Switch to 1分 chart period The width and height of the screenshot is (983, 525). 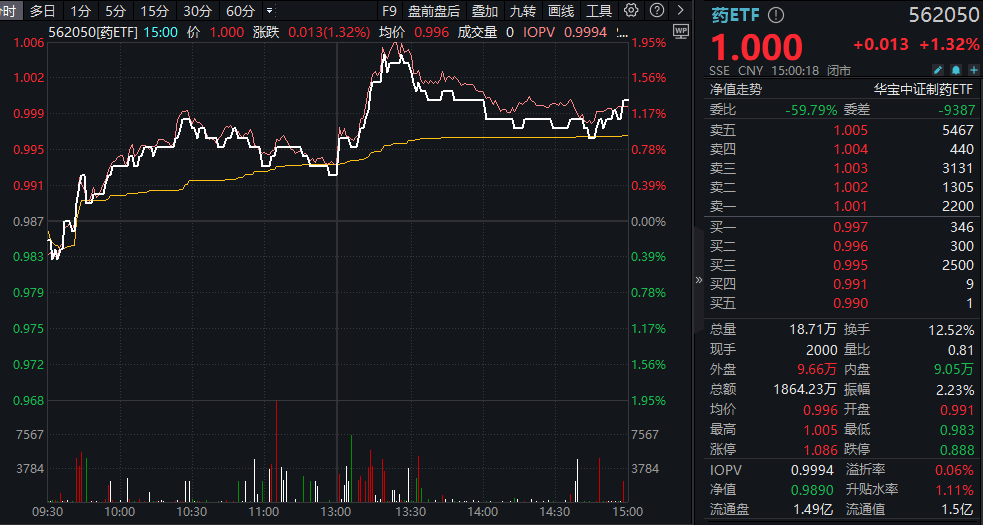click(x=80, y=11)
